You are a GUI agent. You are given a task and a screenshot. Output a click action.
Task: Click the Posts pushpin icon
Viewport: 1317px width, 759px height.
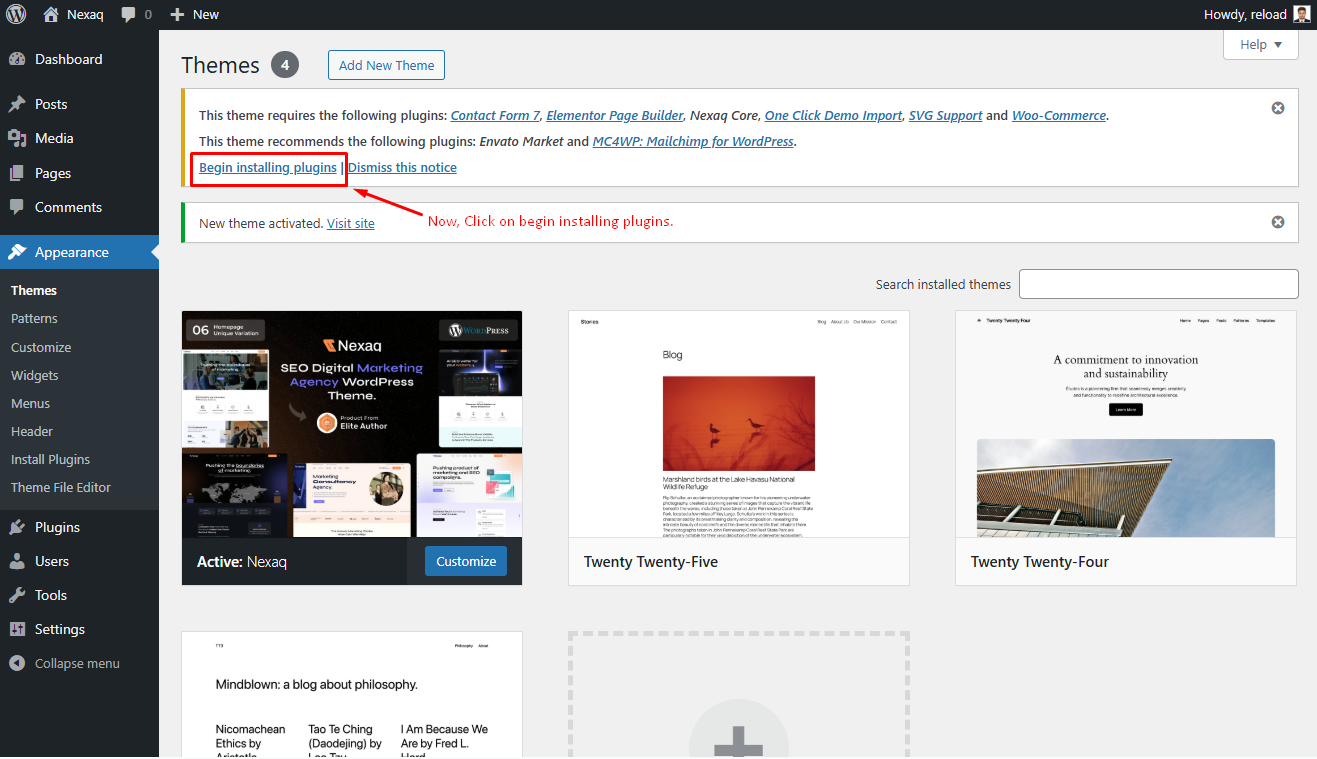pyautogui.click(x=17, y=104)
